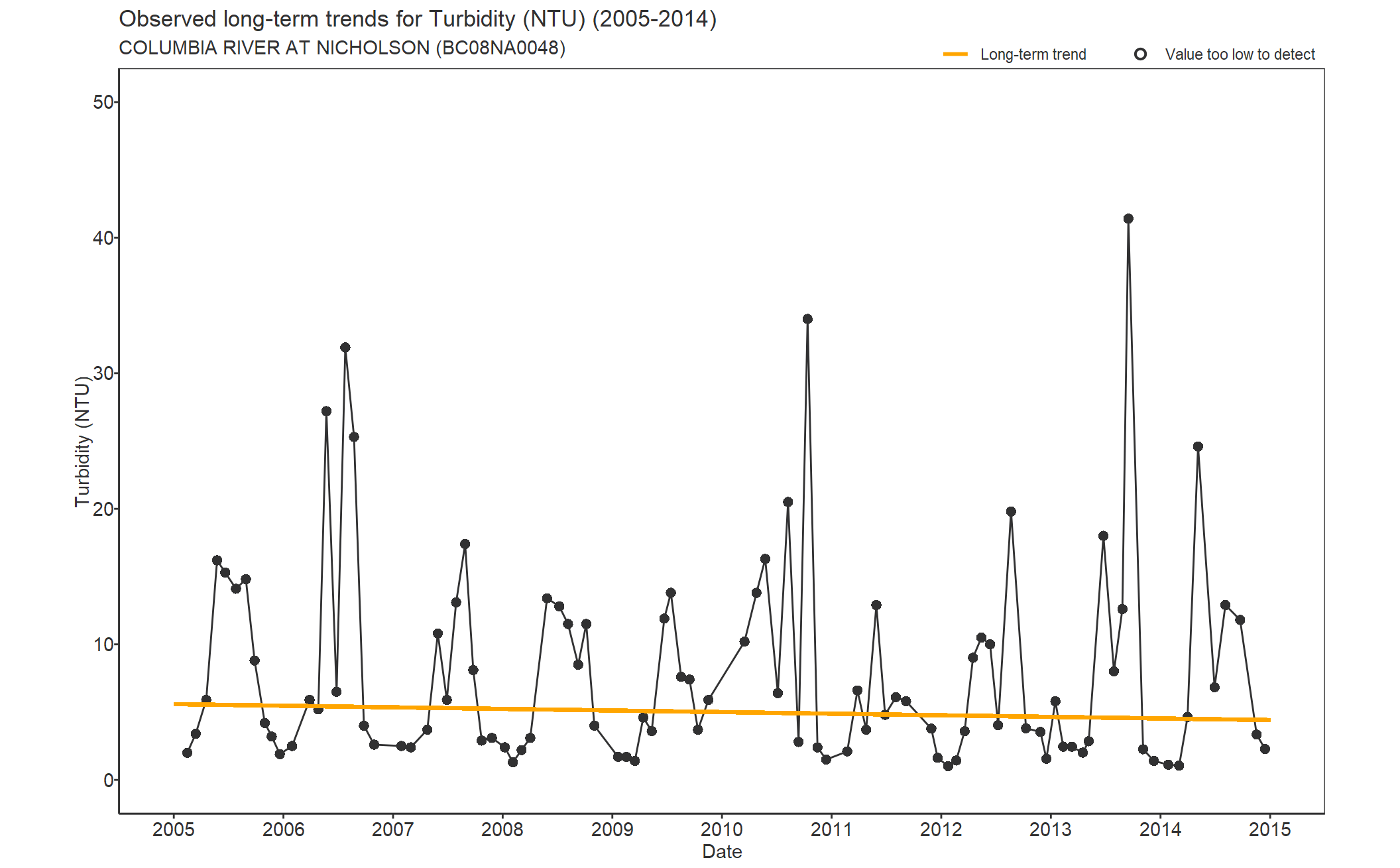Image resolution: width=1400 pixels, height=868 pixels.
Task: Click the 27 NTU data point in 2006
Action: click(326, 411)
